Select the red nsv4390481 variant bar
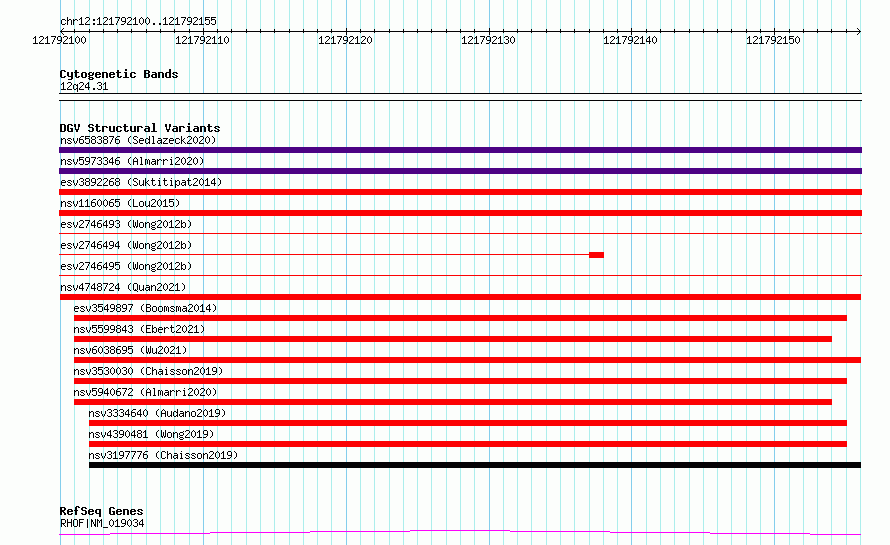 tap(468, 444)
